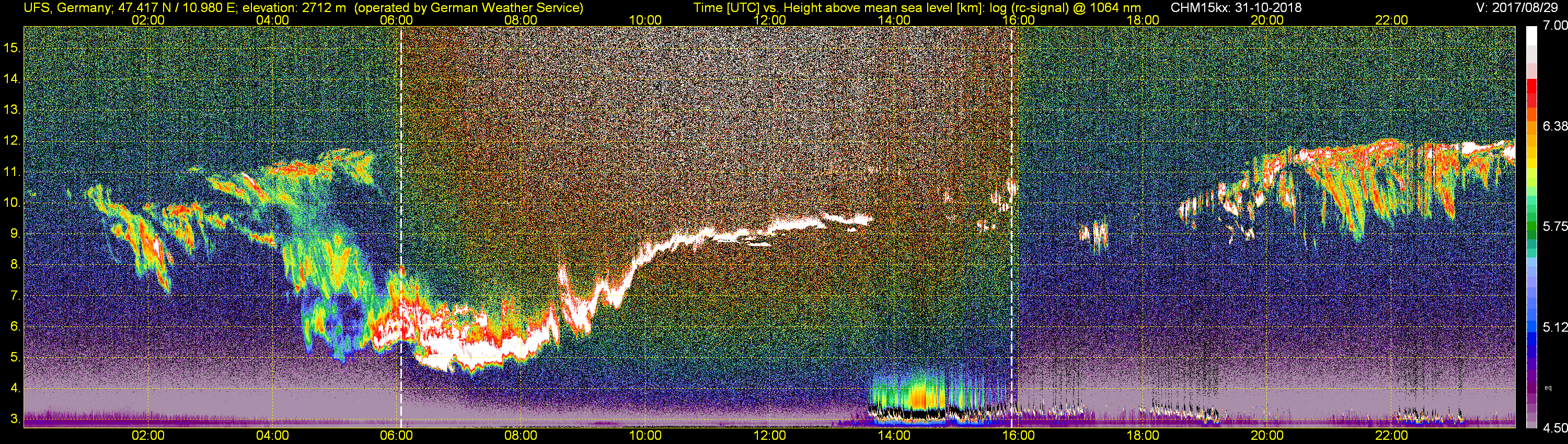
Task: Click '02:00' on the upper time axis
Action: click(148, 20)
